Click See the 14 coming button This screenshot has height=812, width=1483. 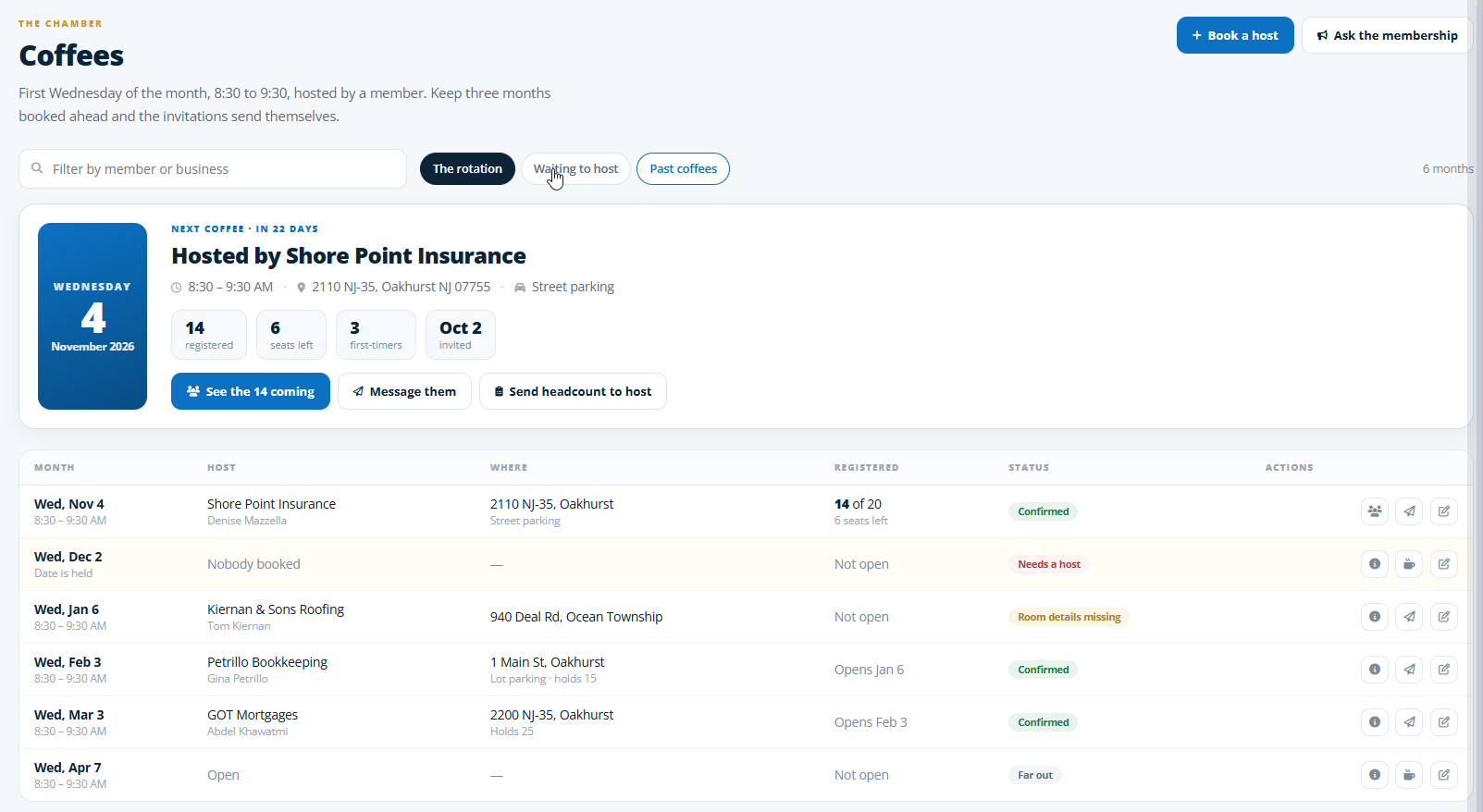(251, 391)
